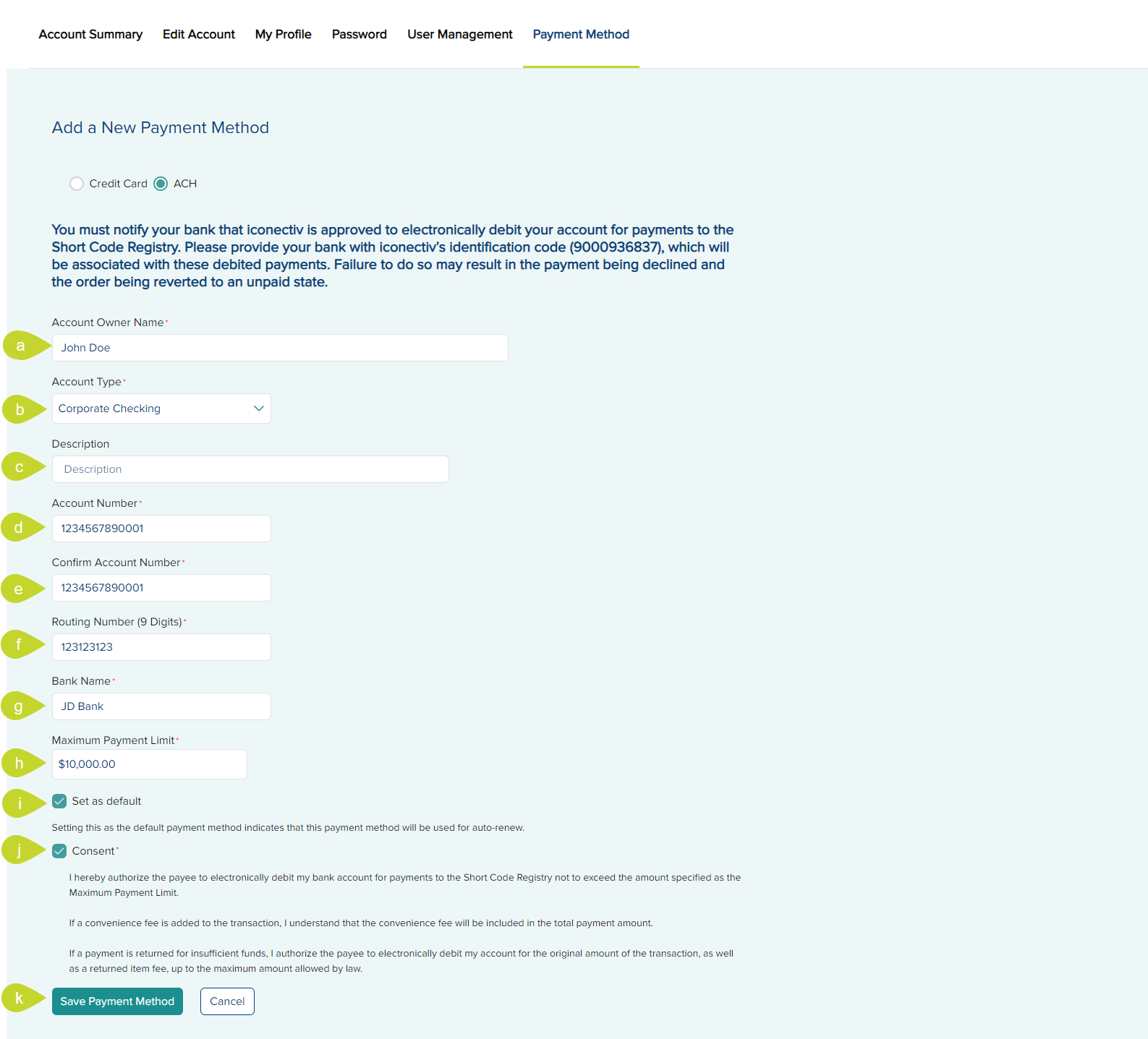Click the Account Owner Name field

pyautogui.click(x=280, y=348)
